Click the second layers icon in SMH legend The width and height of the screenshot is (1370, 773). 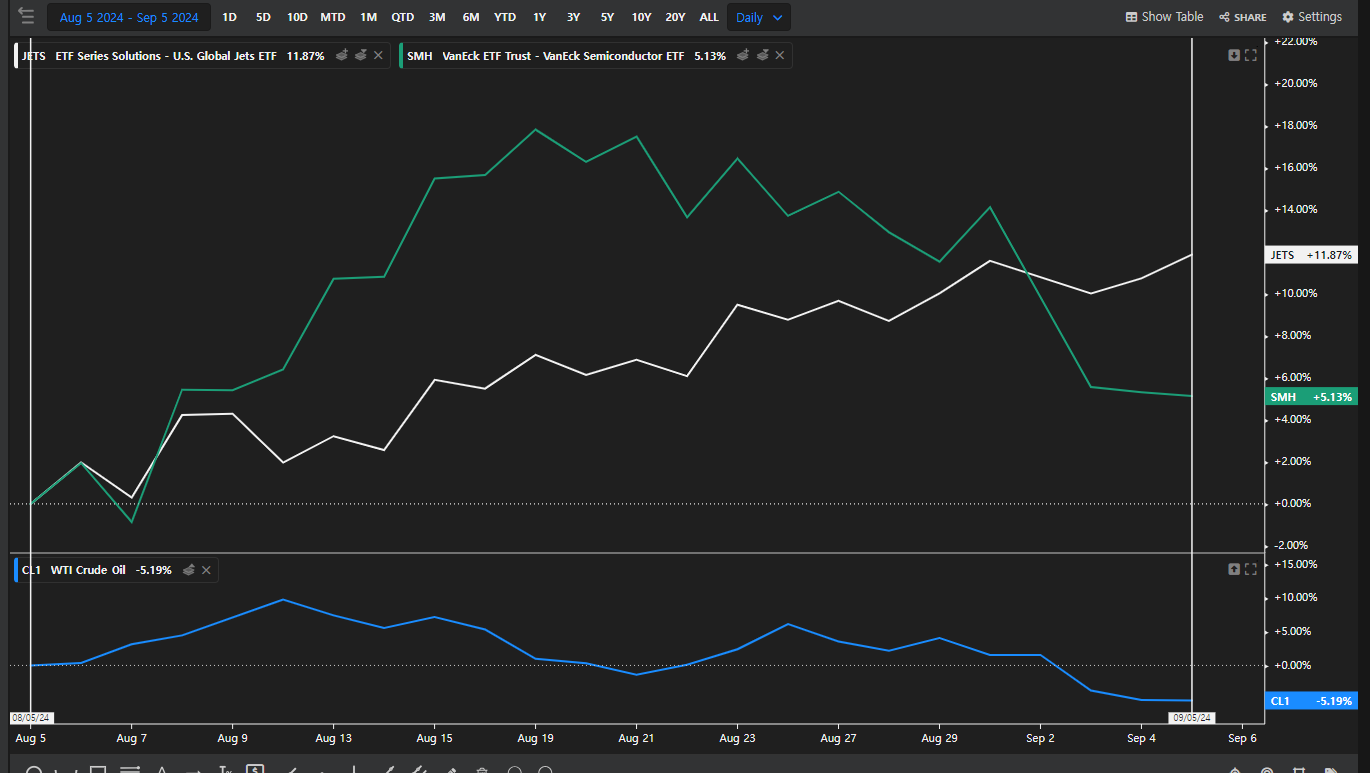coord(761,56)
